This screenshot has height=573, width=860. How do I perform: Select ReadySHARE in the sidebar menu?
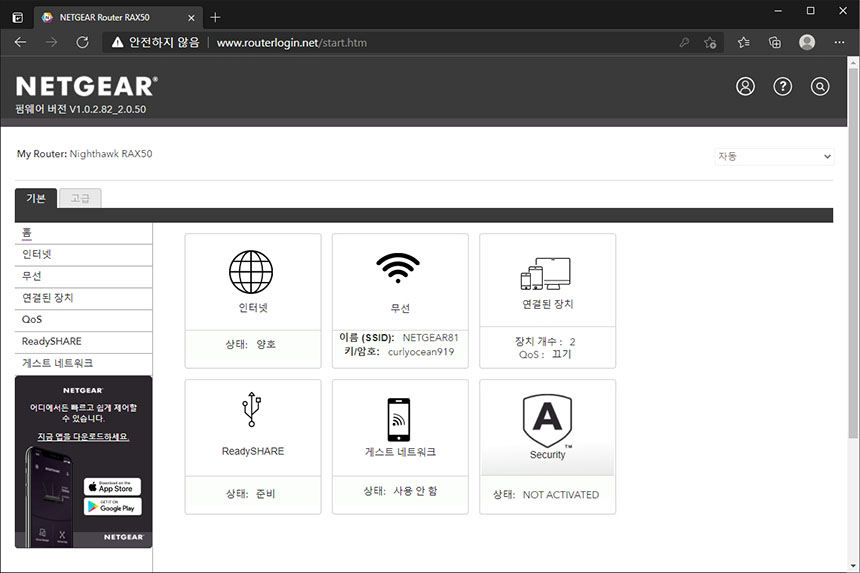[83, 342]
